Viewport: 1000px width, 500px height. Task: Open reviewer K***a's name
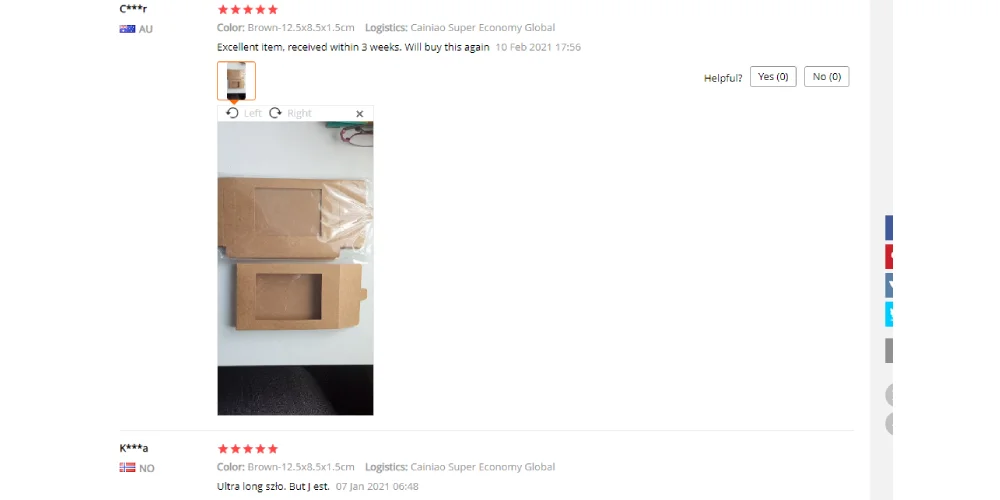134,448
